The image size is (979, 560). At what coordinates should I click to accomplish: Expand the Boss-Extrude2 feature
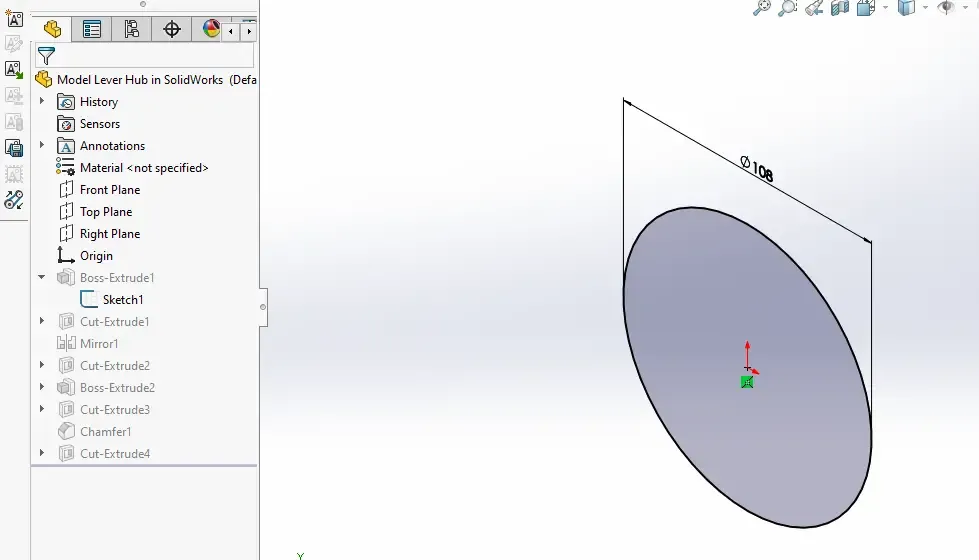[x=42, y=386]
